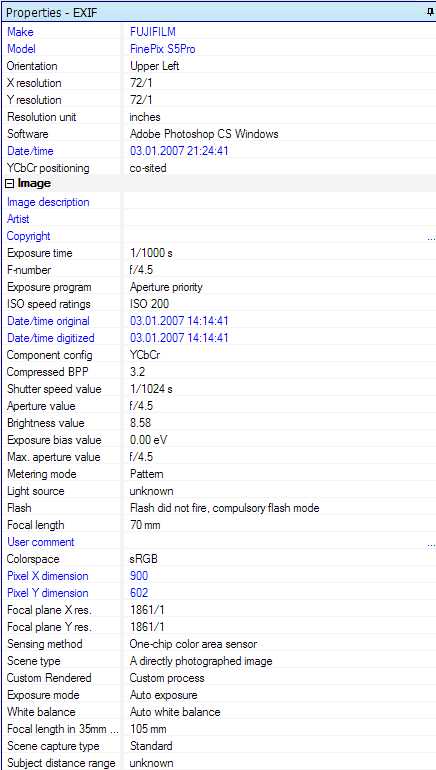Edit the Date/time value 21:24:41
This screenshot has width=436, height=770.
tap(179, 151)
